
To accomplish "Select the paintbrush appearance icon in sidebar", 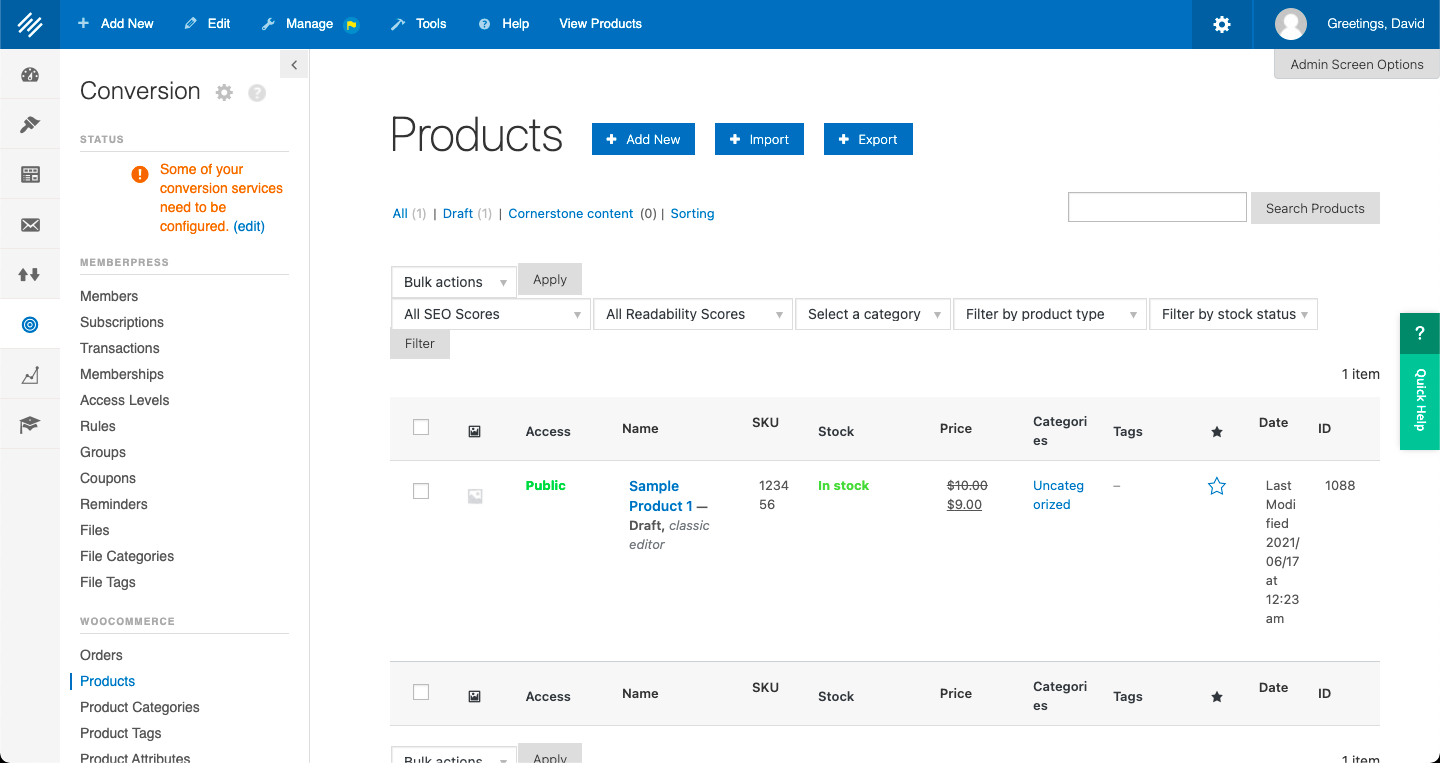I will pyautogui.click(x=30, y=124).
